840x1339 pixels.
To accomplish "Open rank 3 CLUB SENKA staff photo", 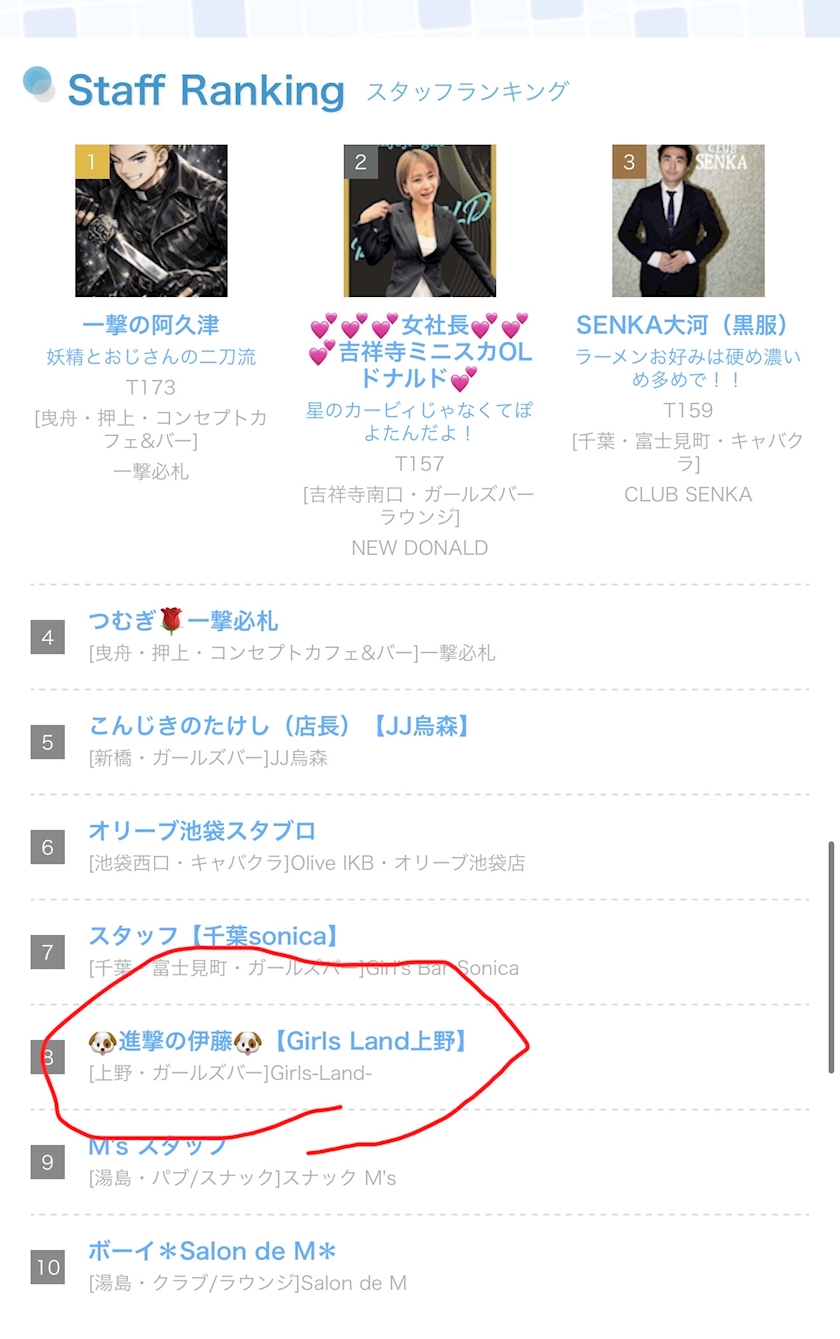I will [688, 221].
